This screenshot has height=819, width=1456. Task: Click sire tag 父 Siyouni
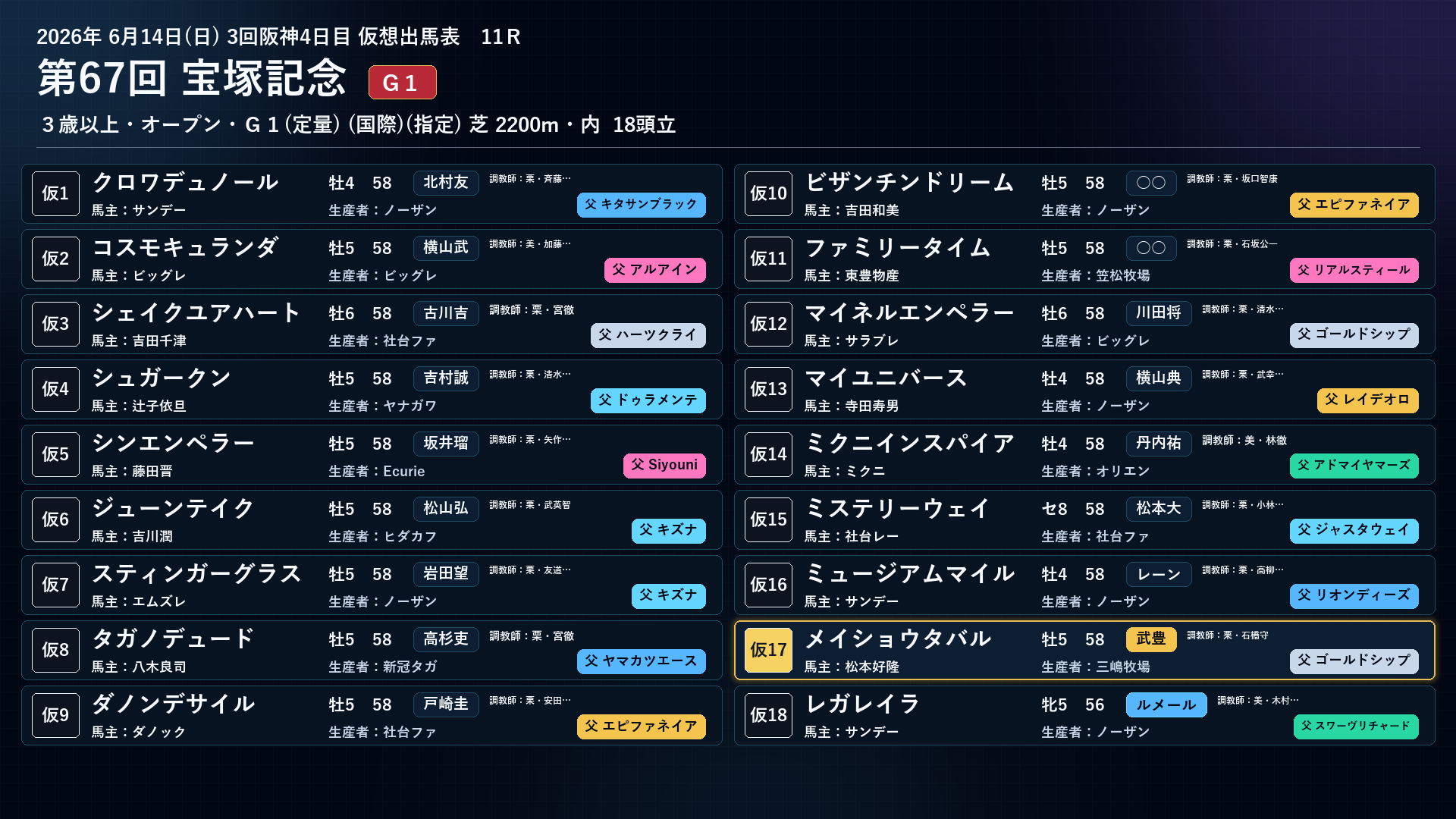coord(664,466)
